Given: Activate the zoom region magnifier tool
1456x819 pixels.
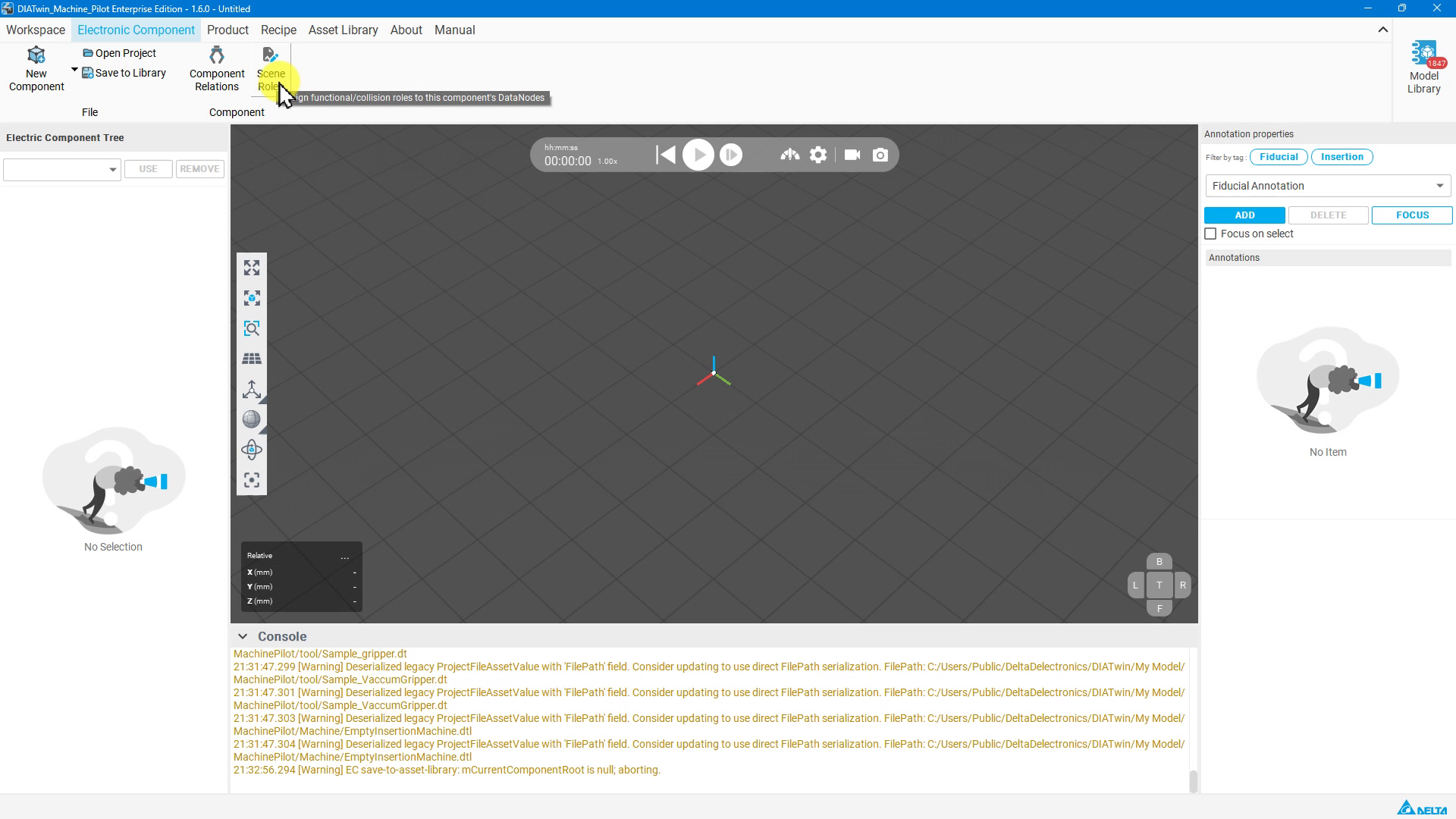Looking at the screenshot, I should (x=252, y=328).
